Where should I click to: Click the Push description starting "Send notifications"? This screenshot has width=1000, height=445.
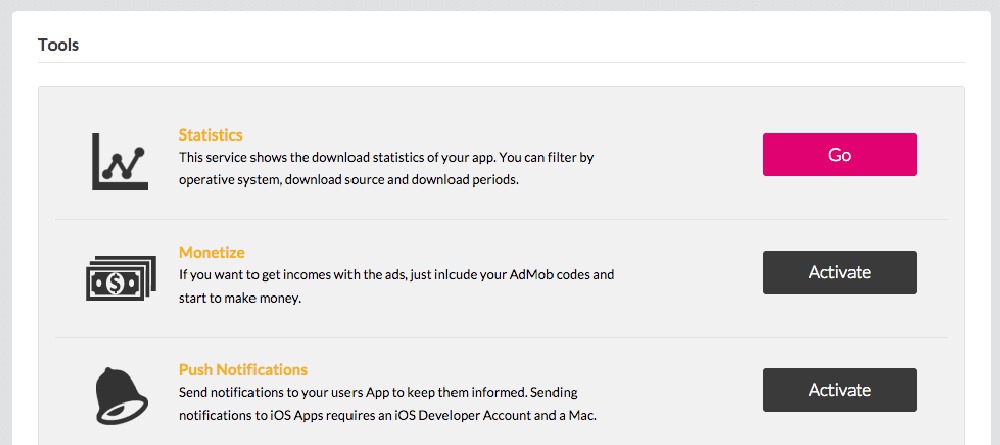(388, 404)
